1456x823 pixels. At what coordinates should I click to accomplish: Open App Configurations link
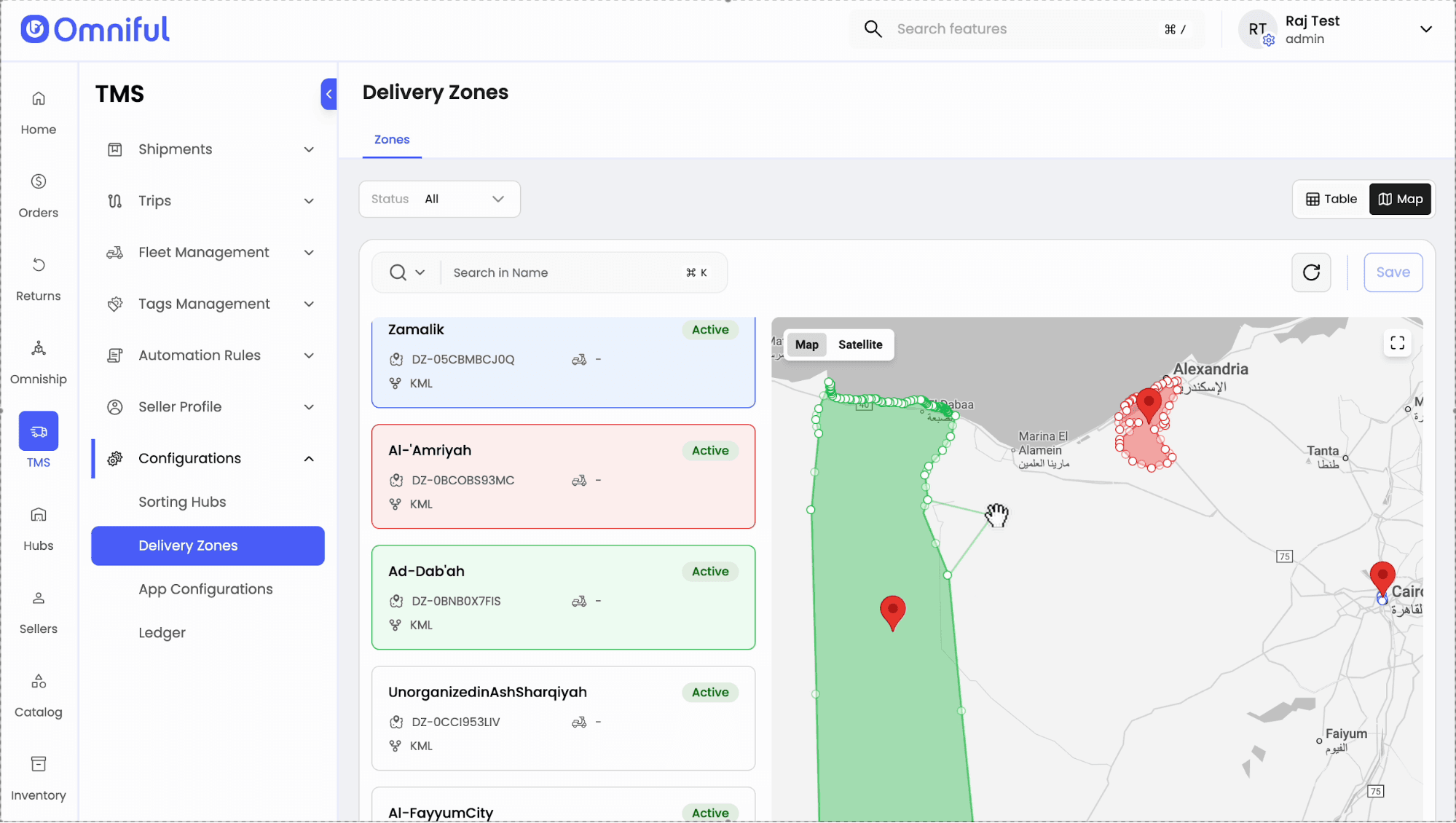tap(205, 589)
